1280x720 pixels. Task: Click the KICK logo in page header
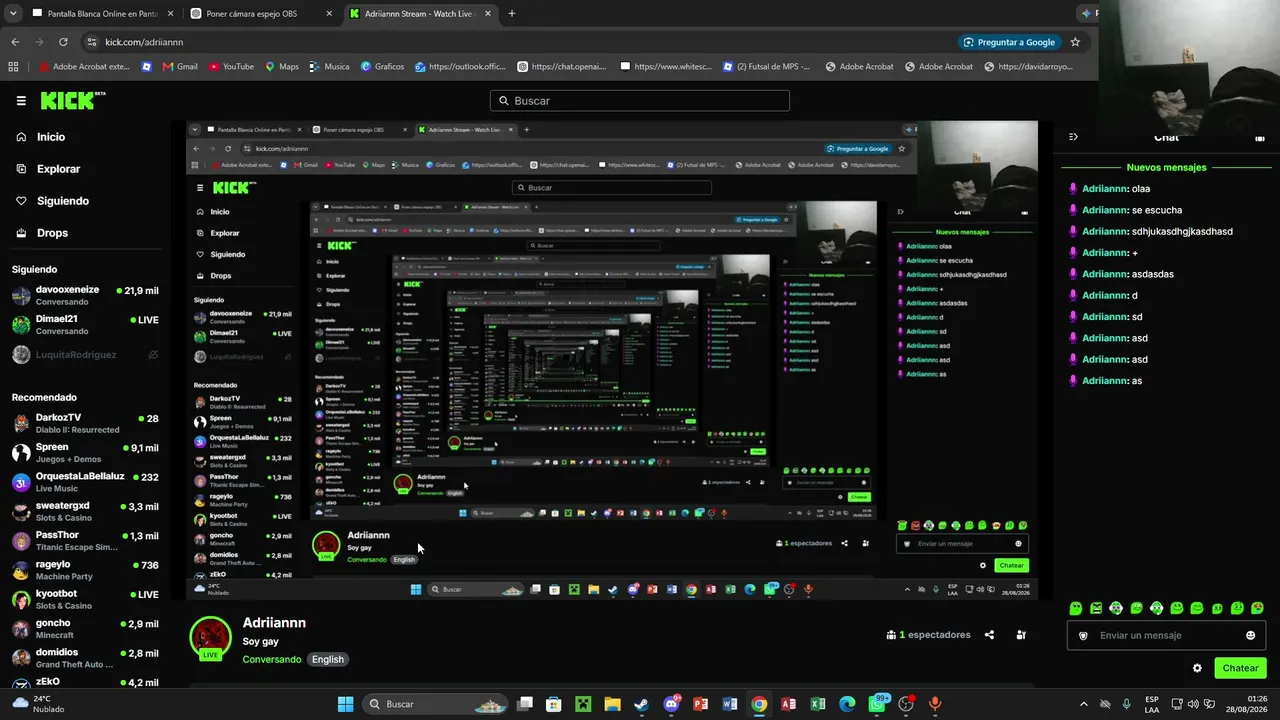tap(72, 100)
